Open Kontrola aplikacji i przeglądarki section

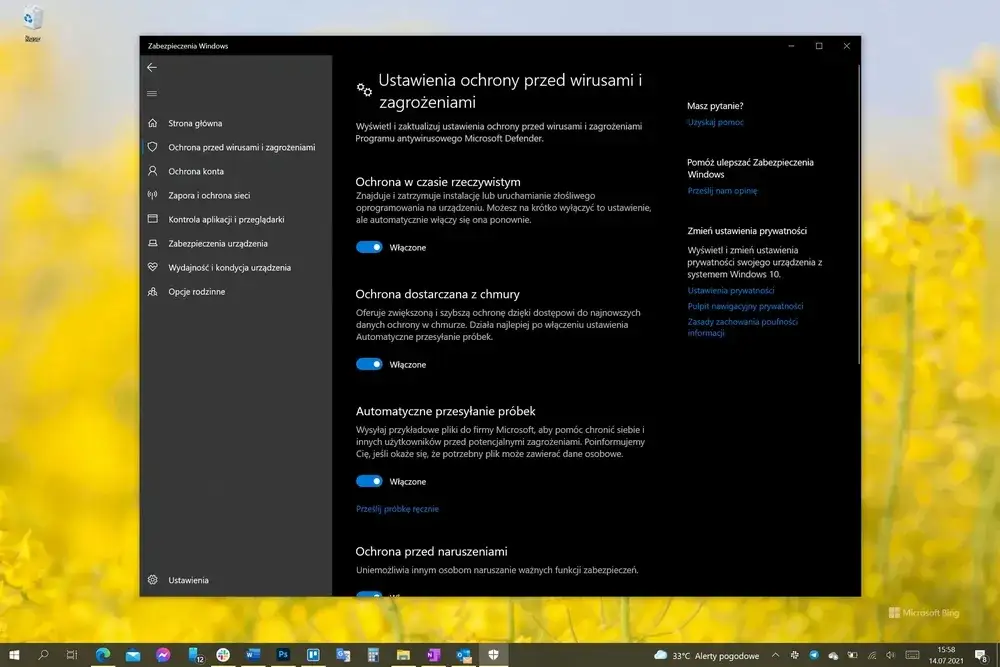point(225,219)
